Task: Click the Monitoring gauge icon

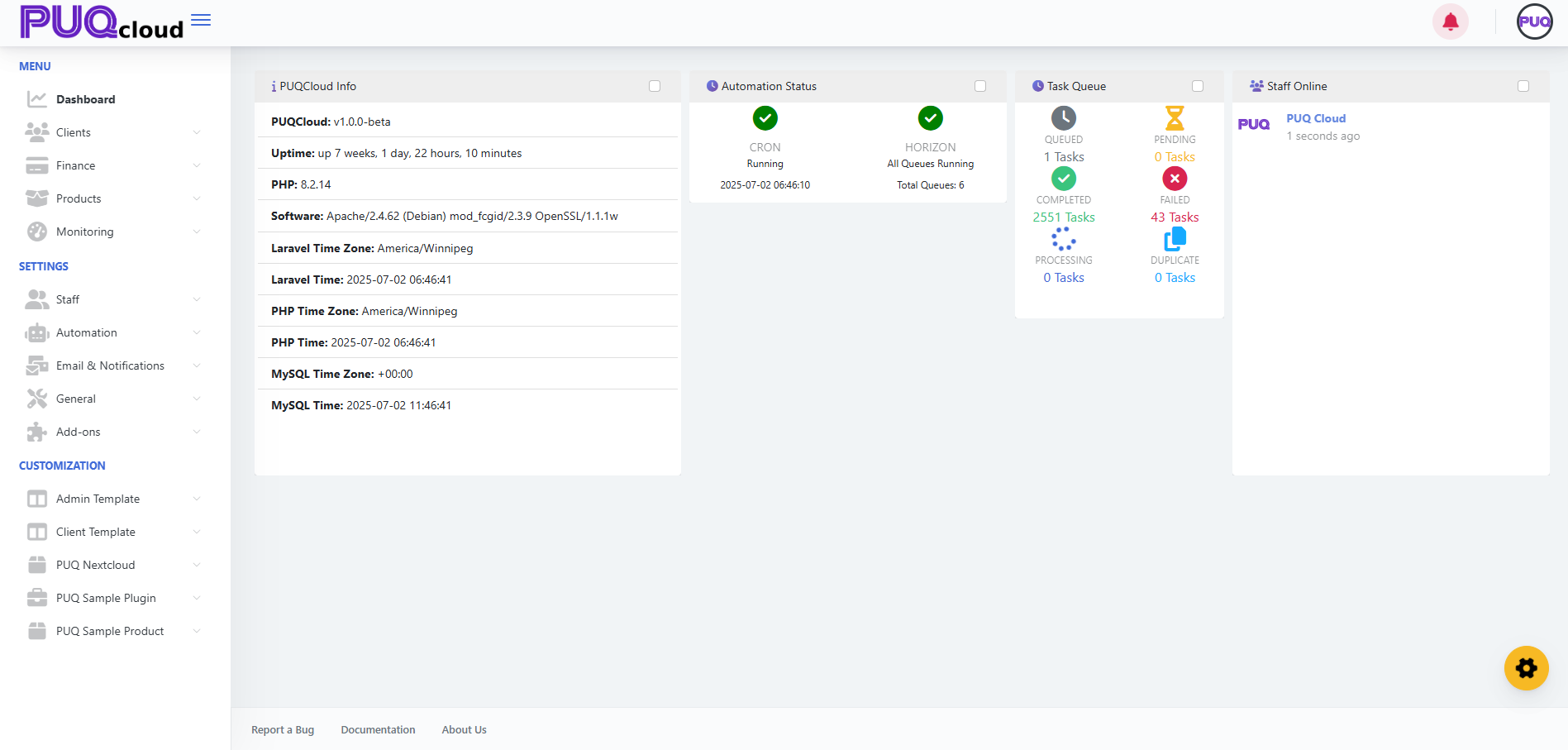Action: click(x=37, y=232)
